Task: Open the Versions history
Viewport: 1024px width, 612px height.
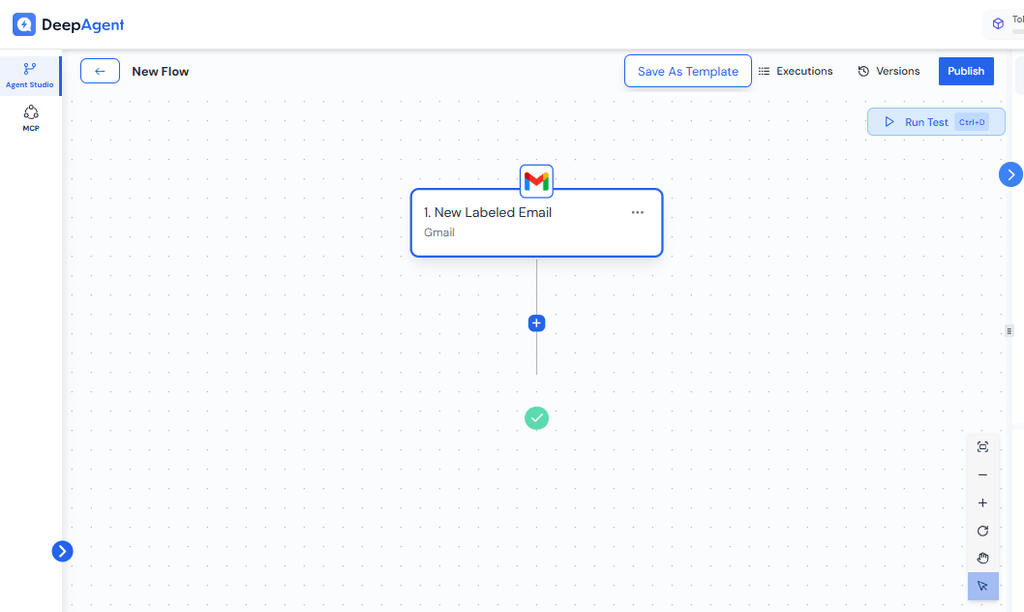Action: [x=889, y=71]
